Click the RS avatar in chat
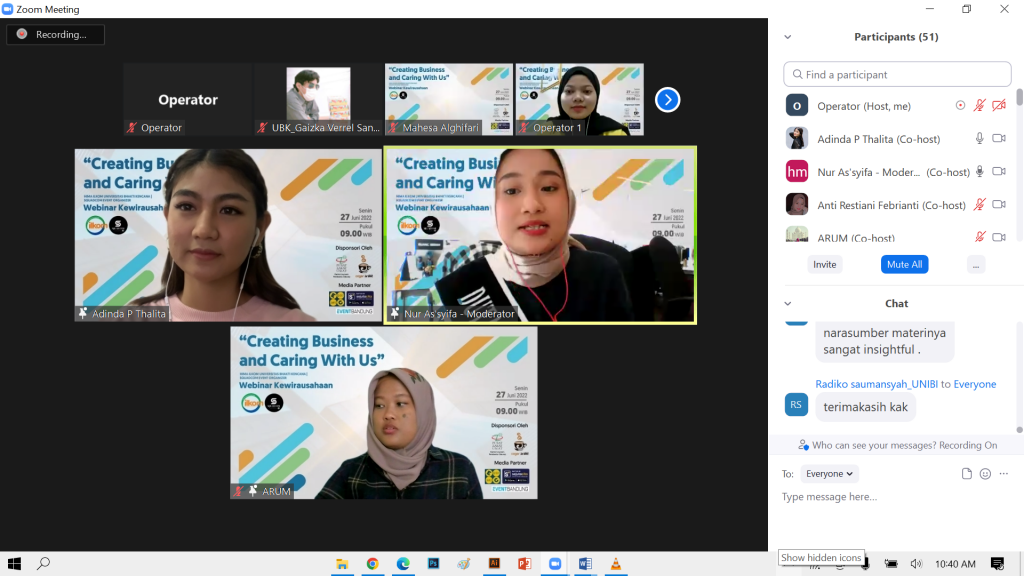 pos(796,405)
